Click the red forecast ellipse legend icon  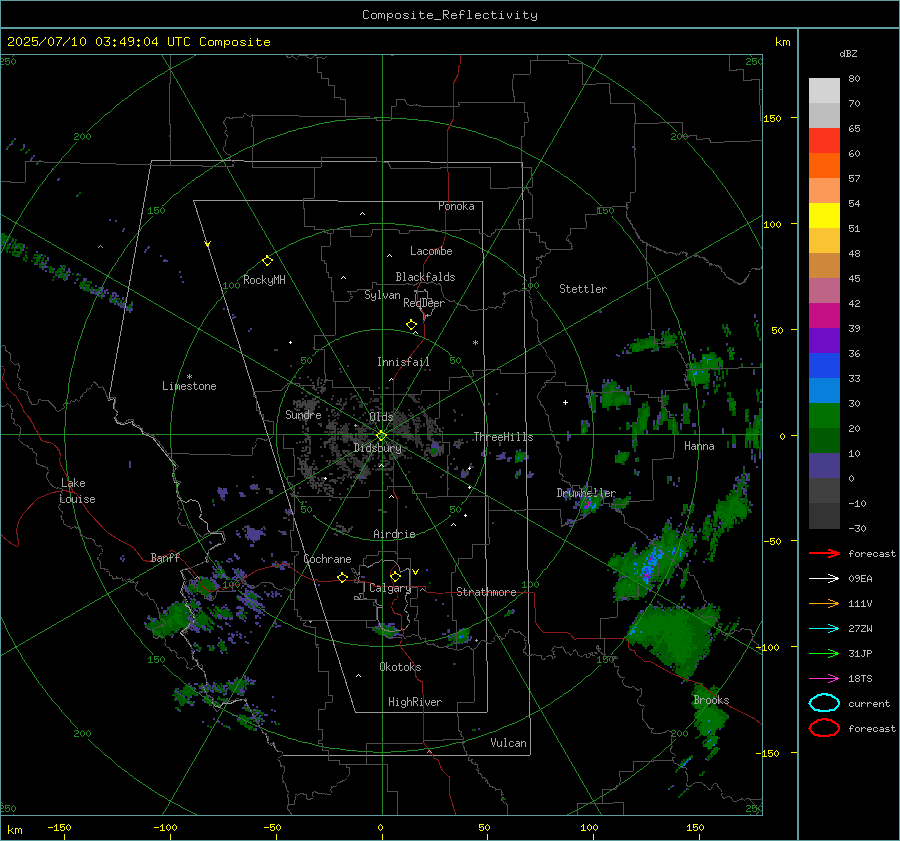click(824, 728)
